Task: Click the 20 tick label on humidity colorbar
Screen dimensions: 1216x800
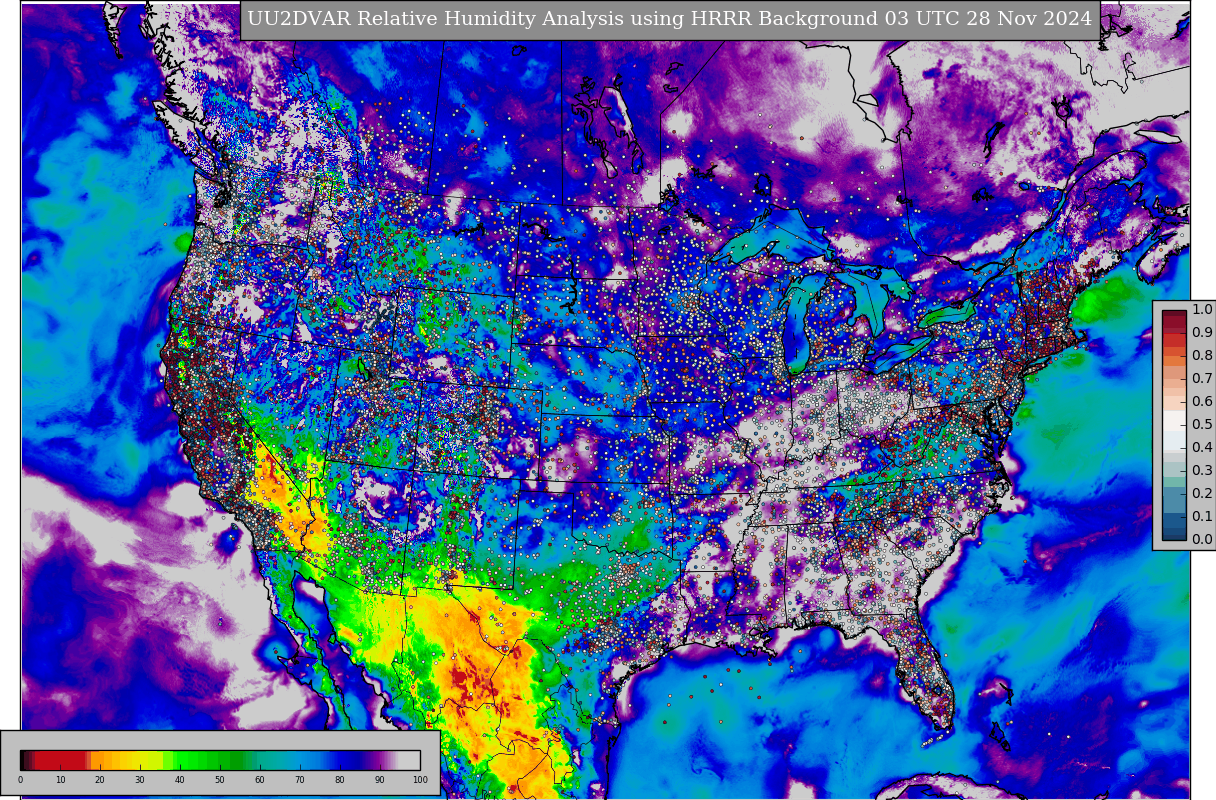Action: (x=100, y=780)
